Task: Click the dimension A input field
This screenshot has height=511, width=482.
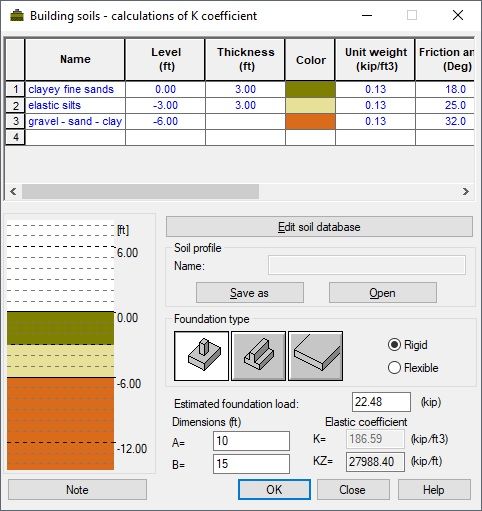Action: click(251, 441)
